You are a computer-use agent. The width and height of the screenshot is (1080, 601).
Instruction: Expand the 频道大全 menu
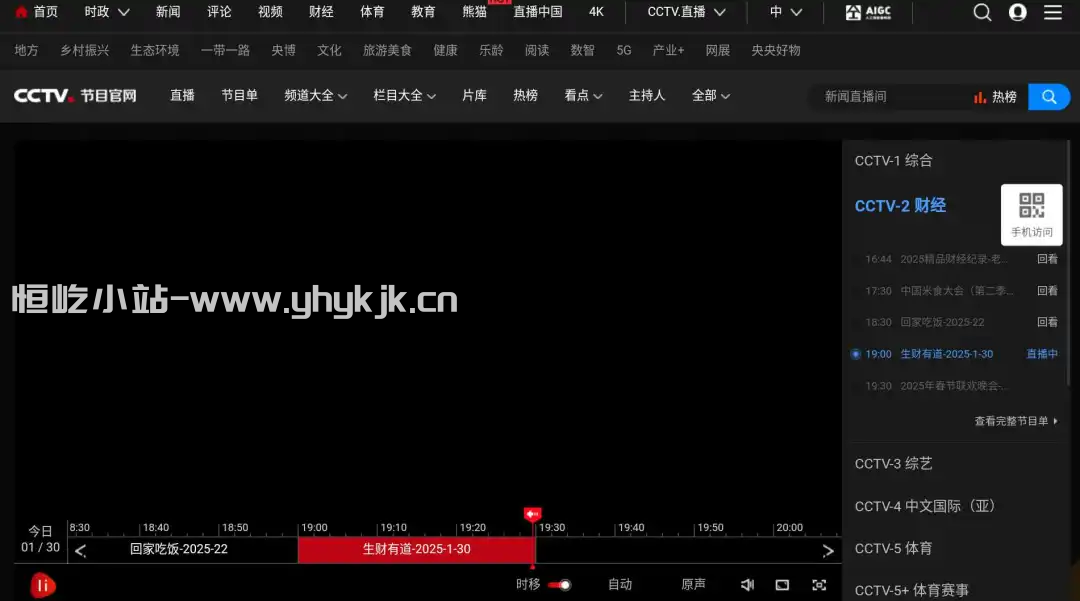tap(315, 96)
